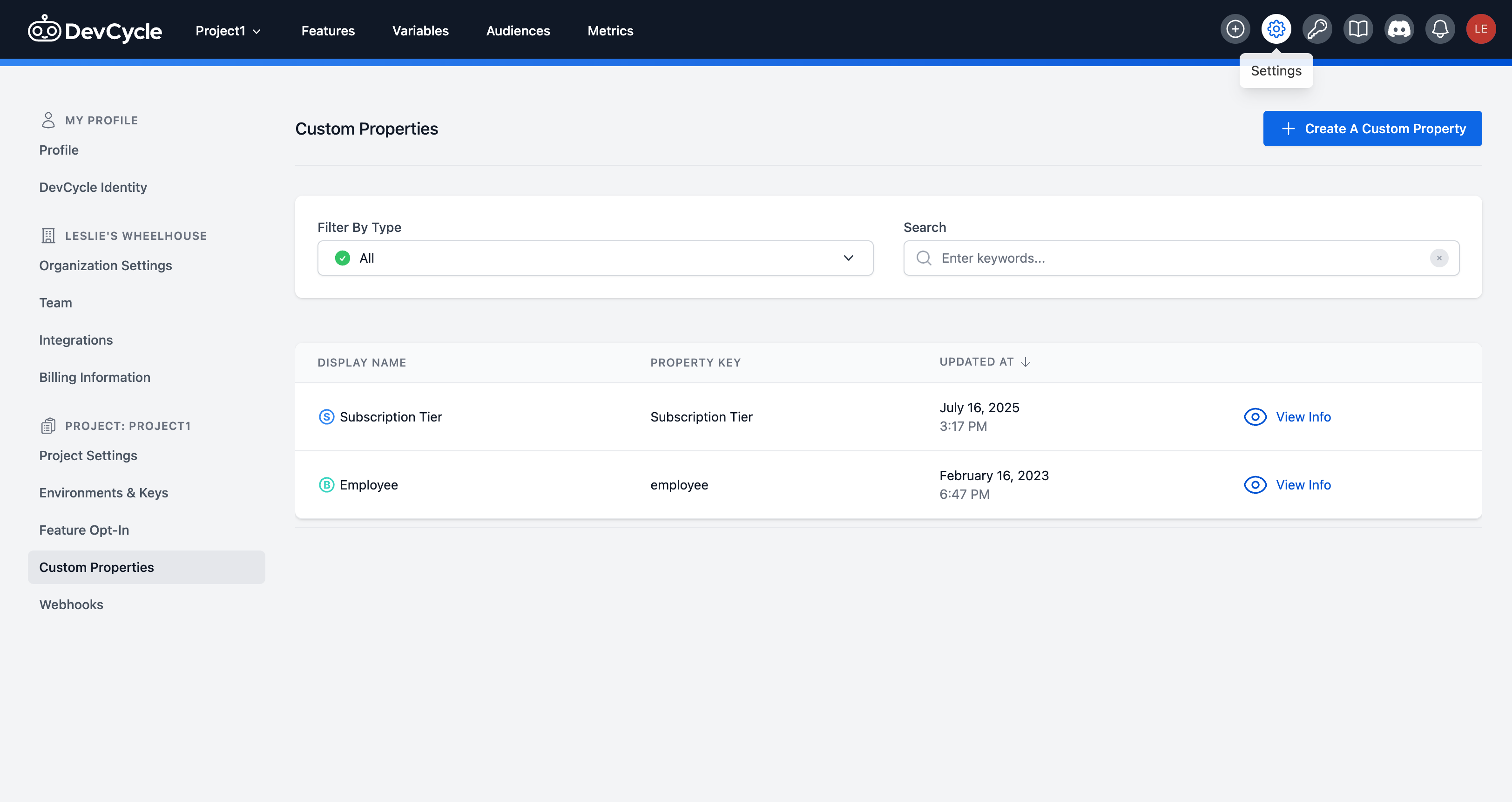Viewport: 1512px width, 802px height.
Task: Click the B type icon on Employee row
Action: coord(326,485)
